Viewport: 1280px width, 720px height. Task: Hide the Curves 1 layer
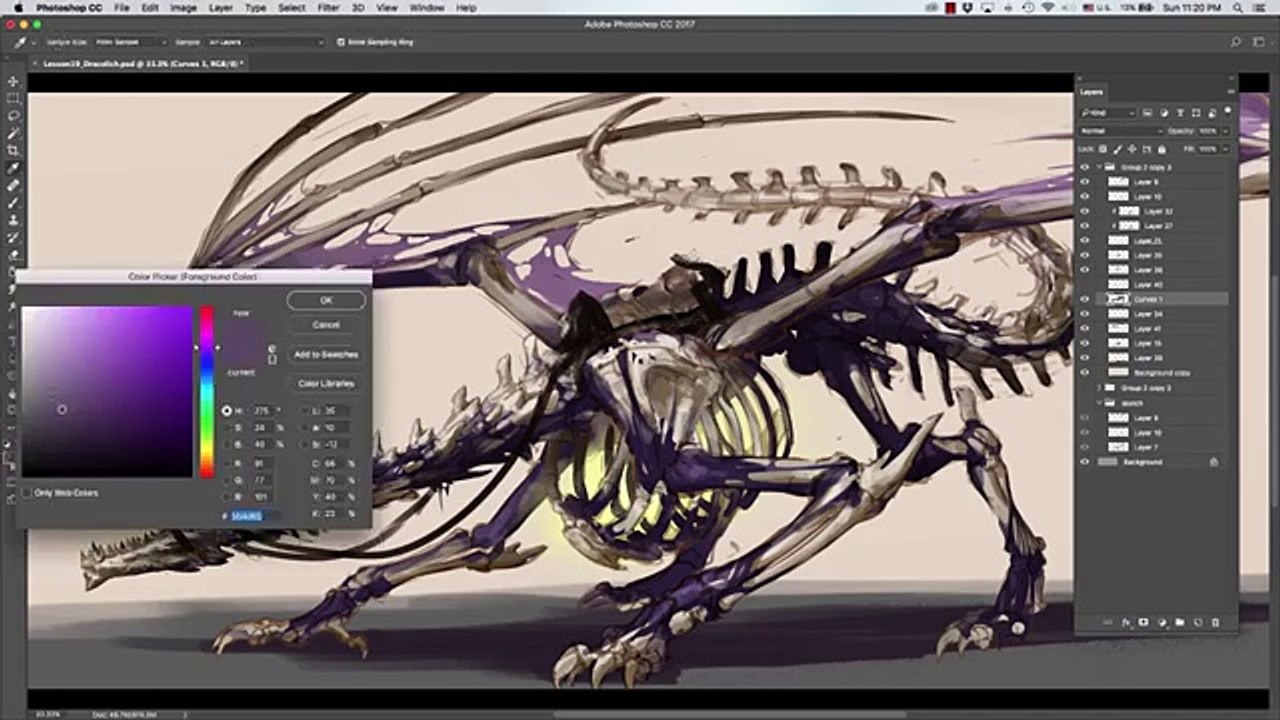pyautogui.click(x=1085, y=299)
